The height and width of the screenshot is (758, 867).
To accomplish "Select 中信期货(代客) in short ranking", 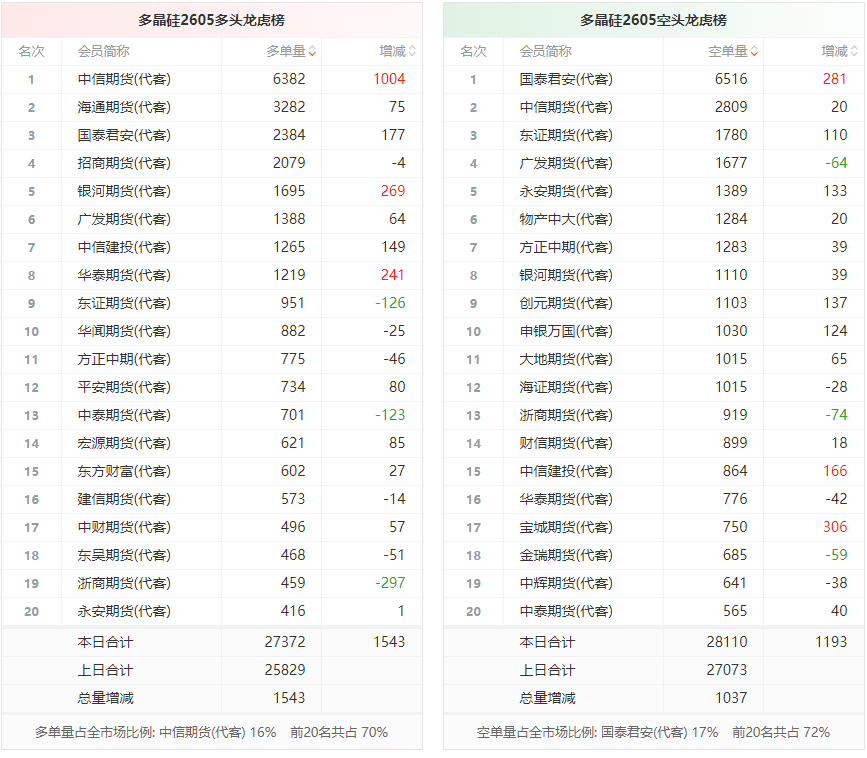I will (x=566, y=107).
